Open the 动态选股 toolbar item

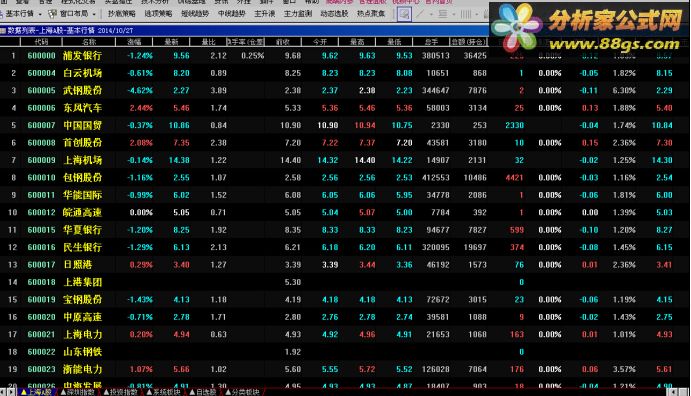tap(334, 14)
